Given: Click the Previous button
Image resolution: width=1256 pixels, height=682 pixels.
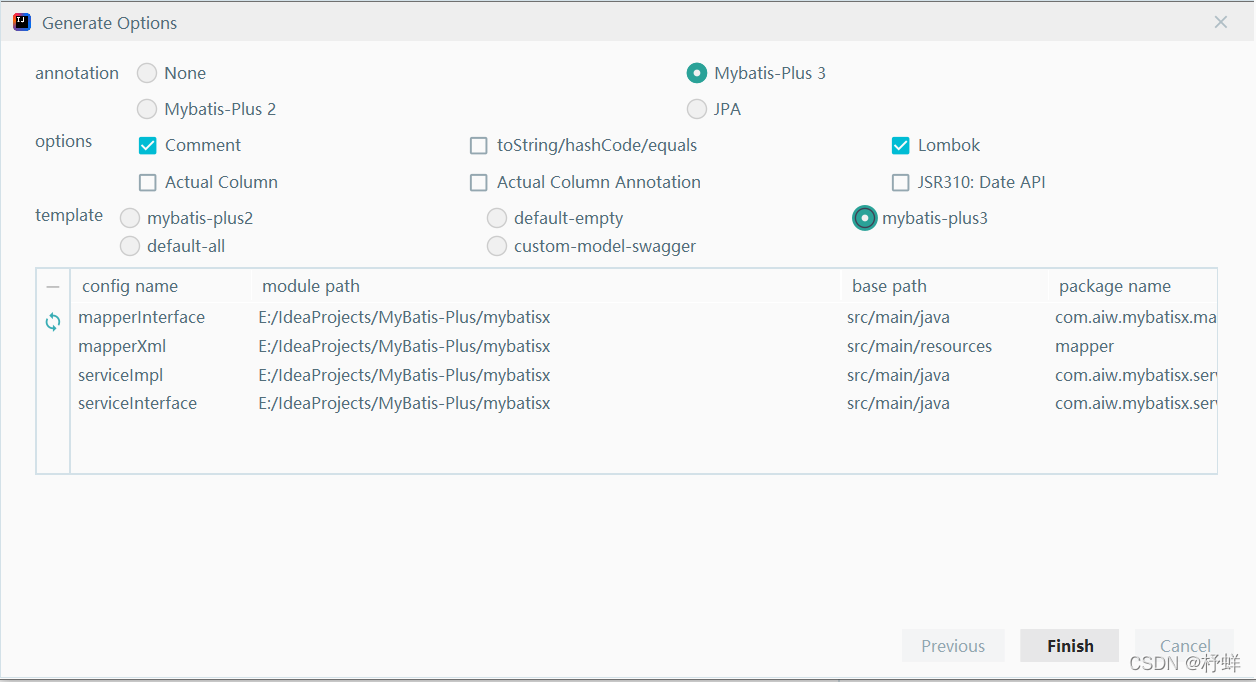Looking at the screenshot, I should click(953, 646).
